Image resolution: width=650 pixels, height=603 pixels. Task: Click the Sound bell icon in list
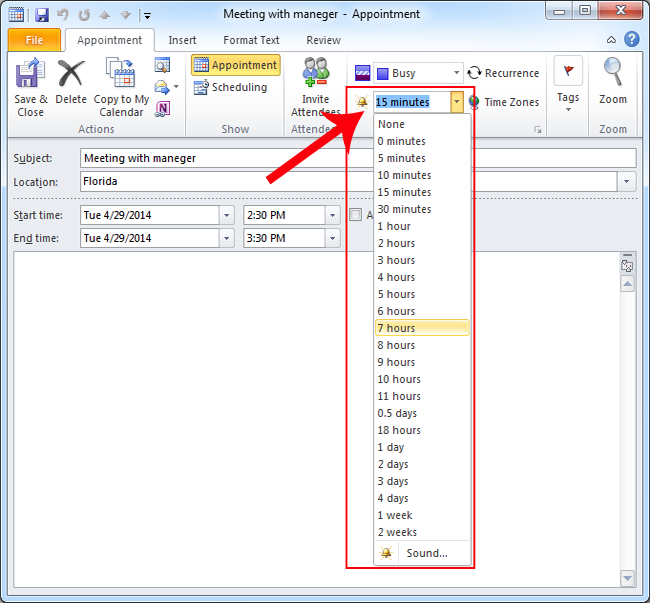tap(386, 553)
